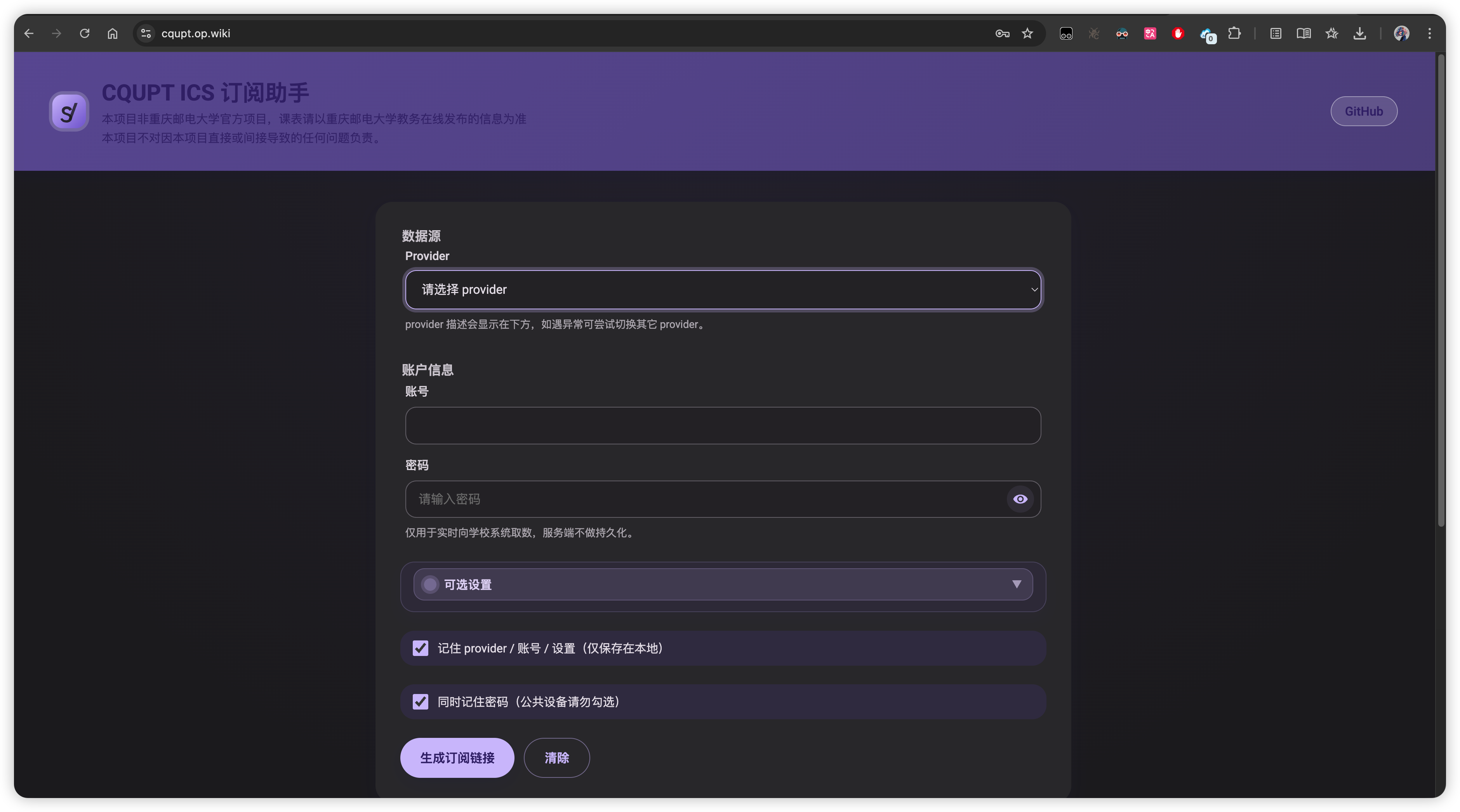Click the browser home button
This screenshot has width=1460, height=812.
point(112,33)
